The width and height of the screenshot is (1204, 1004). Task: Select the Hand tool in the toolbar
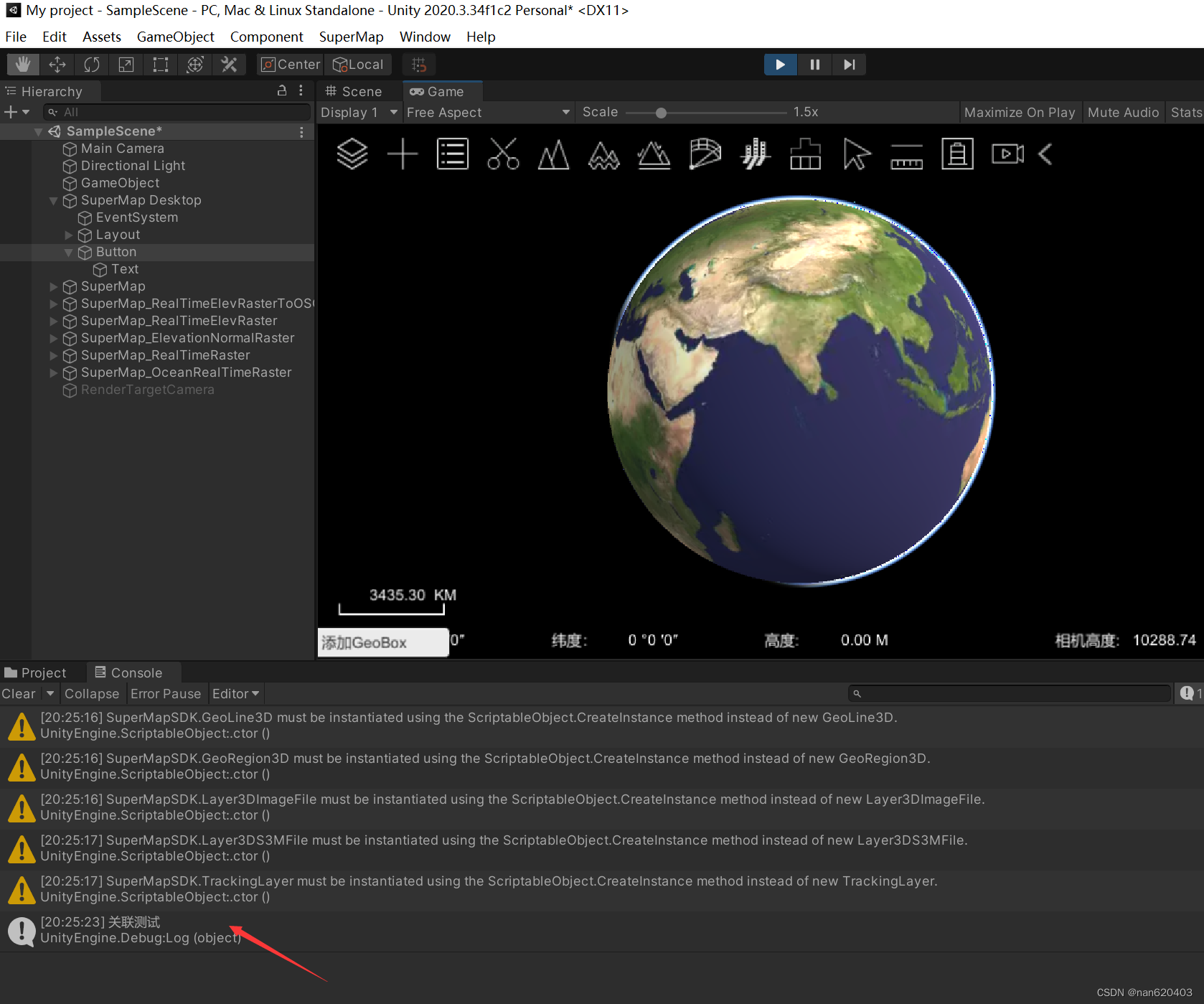(x=22, y=65)
